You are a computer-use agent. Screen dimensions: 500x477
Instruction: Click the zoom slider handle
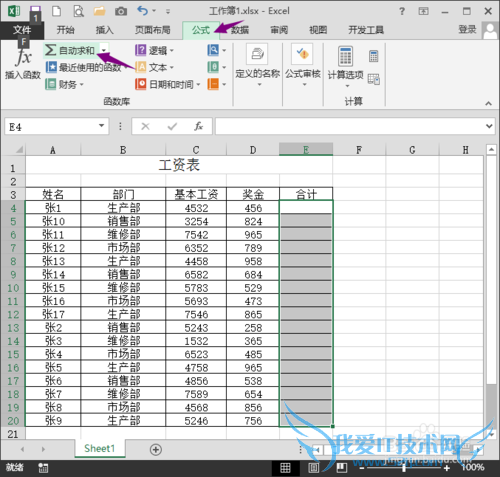tap(404, 468)
